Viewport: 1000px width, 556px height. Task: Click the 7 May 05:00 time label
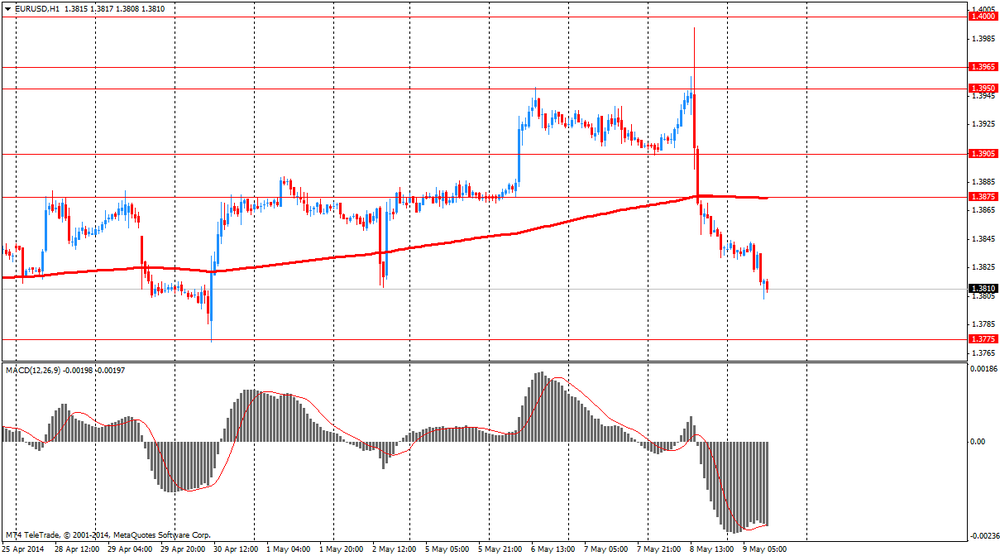point(606,549)
